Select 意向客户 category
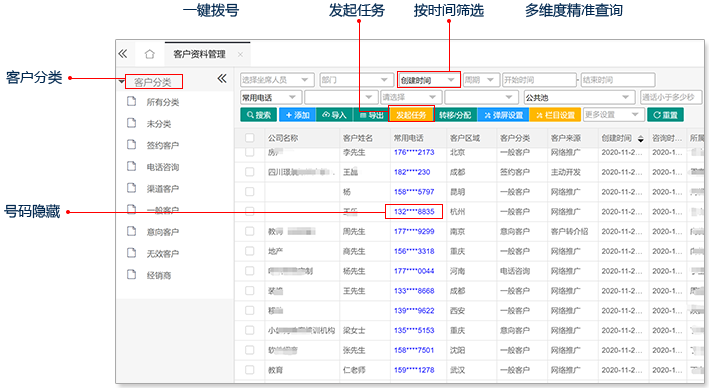This screenshot has height=388, width=709. pos(163,232)
